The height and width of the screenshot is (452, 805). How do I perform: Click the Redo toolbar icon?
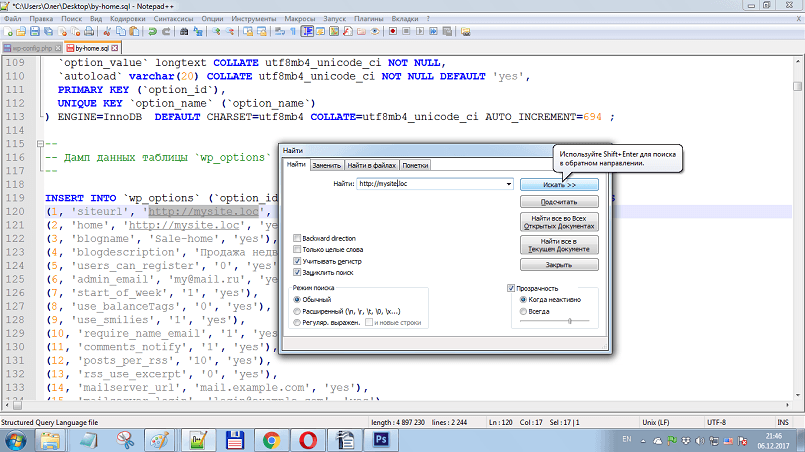(x=166, y=32)
